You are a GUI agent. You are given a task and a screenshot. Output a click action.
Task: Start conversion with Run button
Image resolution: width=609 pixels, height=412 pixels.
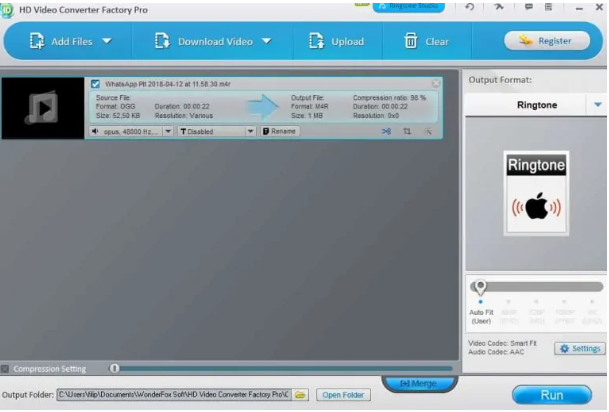(x=552, y=395)
